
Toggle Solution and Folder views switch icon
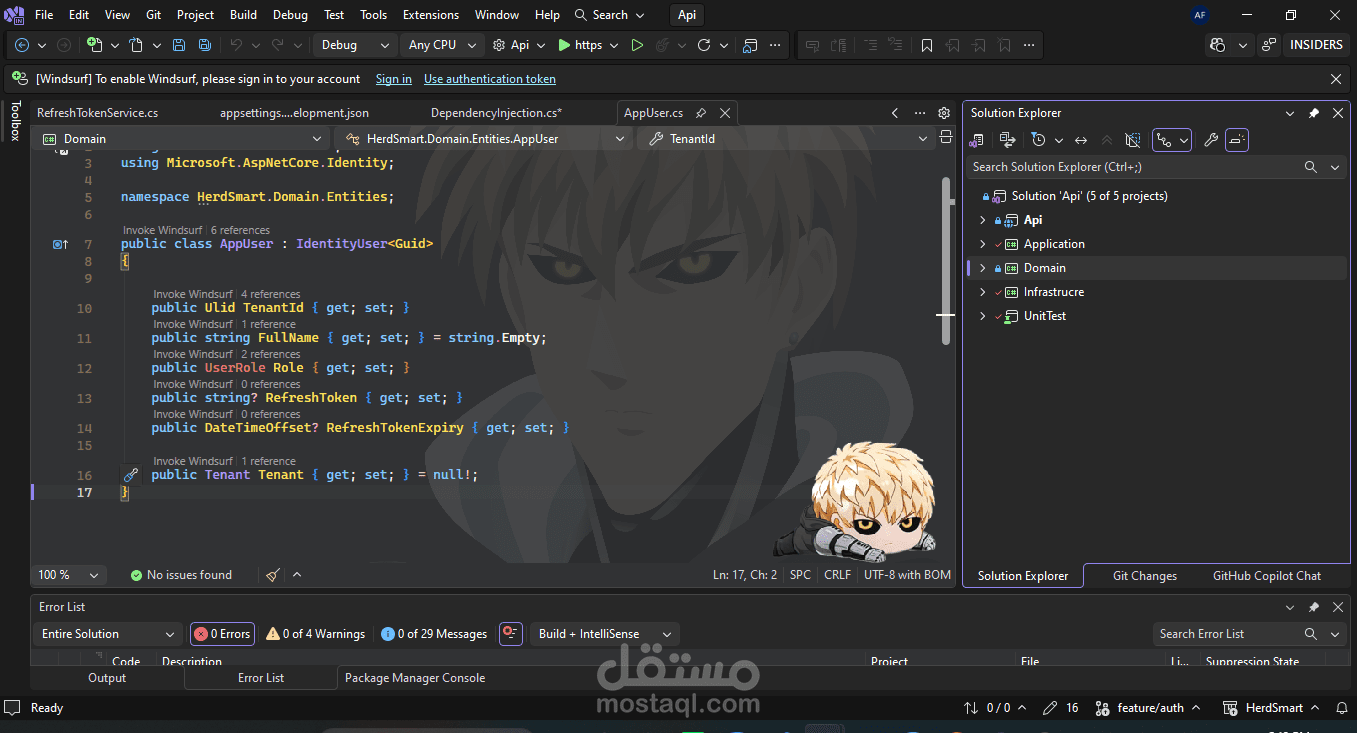tap(1007, 140)
